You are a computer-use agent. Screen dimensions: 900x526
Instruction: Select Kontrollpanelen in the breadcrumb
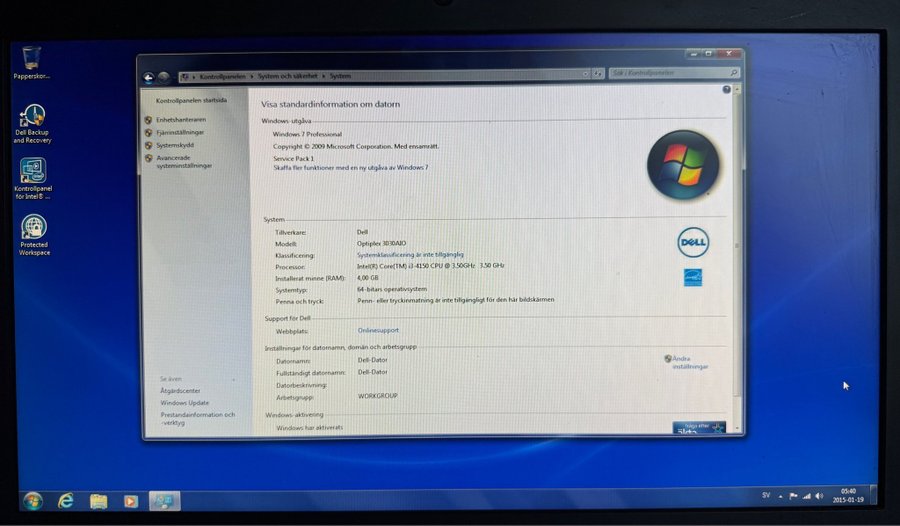pyautogui.click(x=222, y=76)
